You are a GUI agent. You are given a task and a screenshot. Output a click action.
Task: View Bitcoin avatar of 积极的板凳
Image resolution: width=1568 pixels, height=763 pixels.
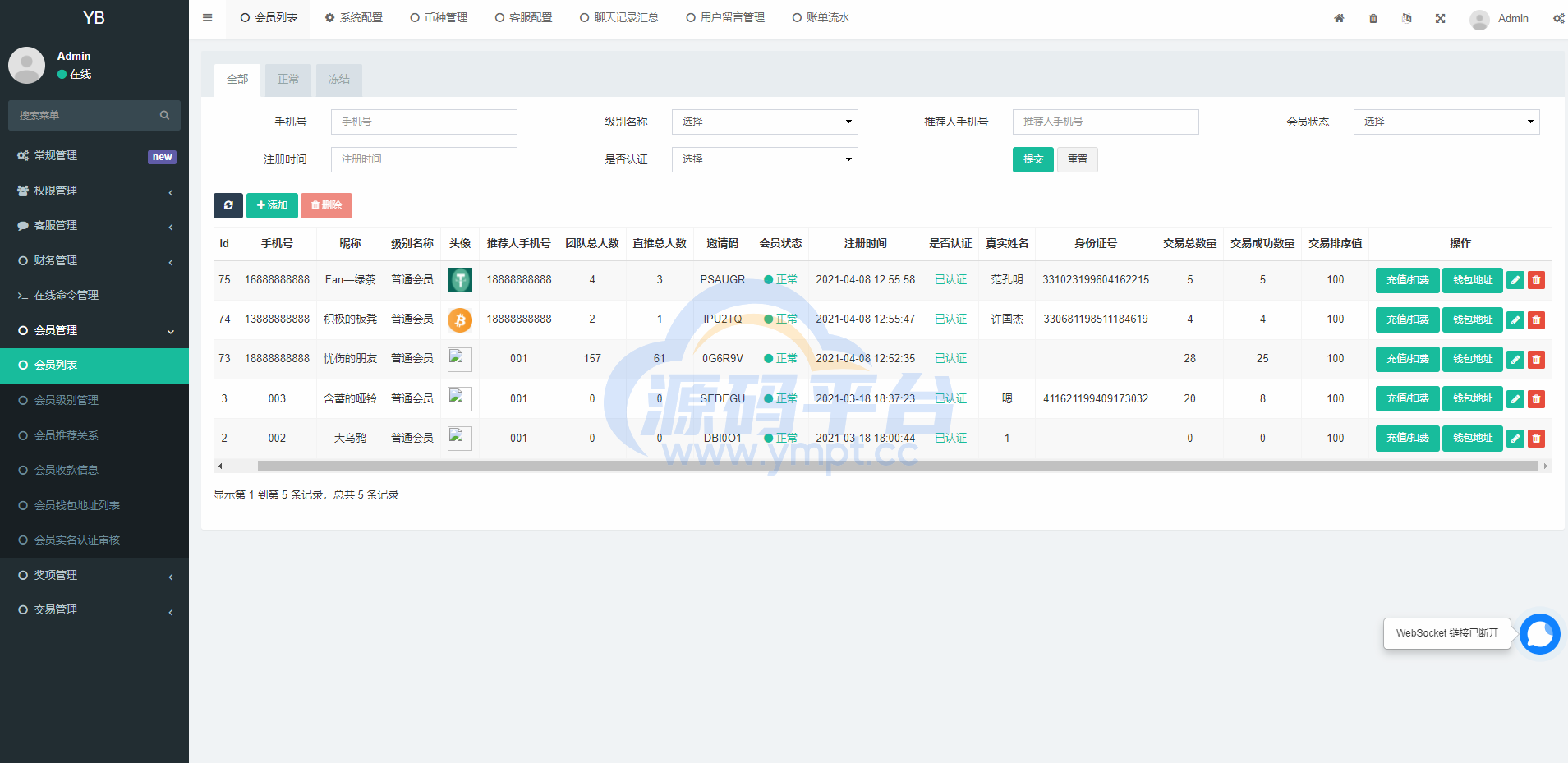(460, 319)
